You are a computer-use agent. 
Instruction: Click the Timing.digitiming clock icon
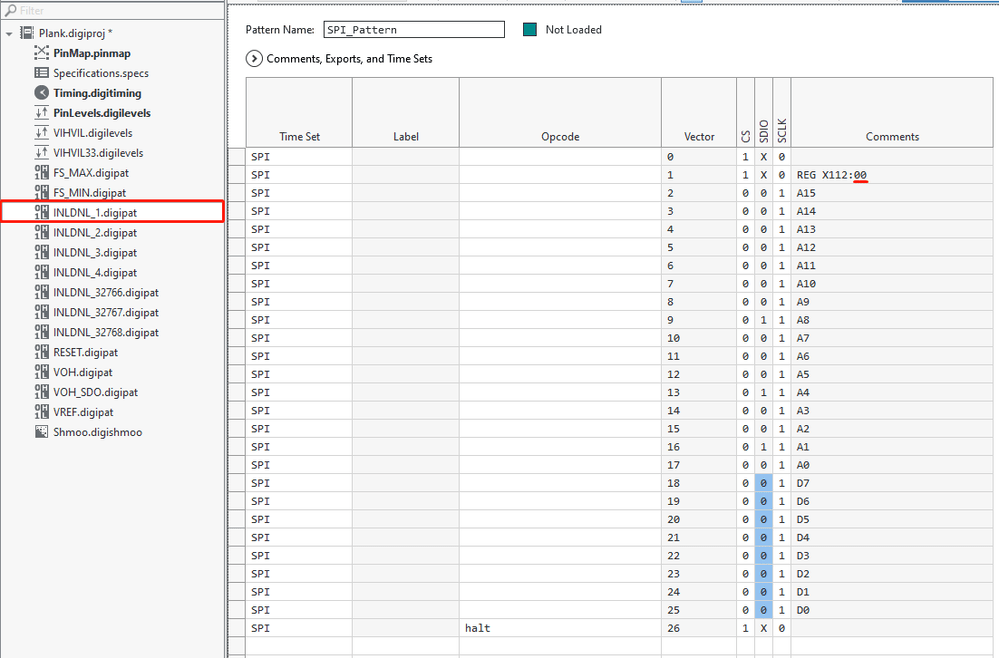41,93
